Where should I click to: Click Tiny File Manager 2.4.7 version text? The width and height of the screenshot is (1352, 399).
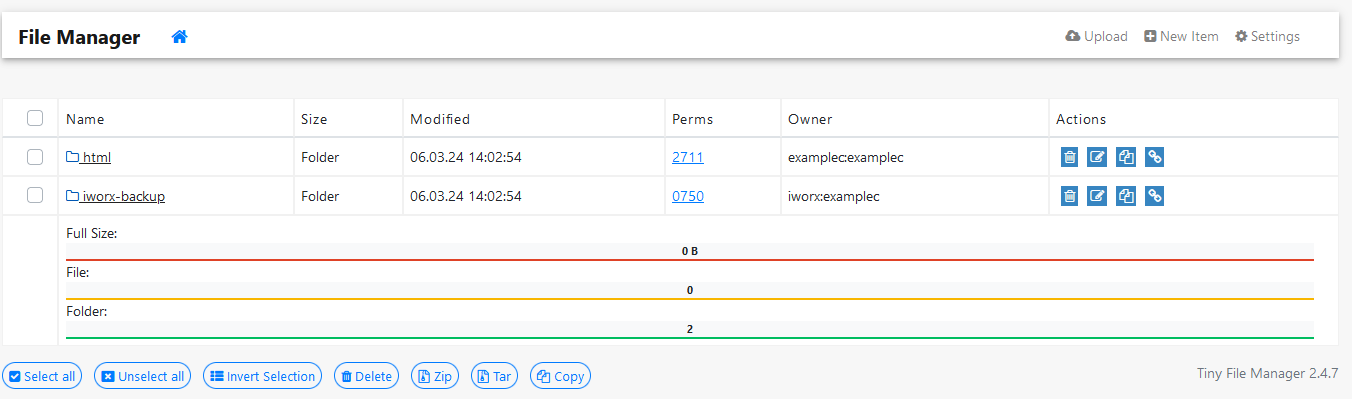(1267, 373)
